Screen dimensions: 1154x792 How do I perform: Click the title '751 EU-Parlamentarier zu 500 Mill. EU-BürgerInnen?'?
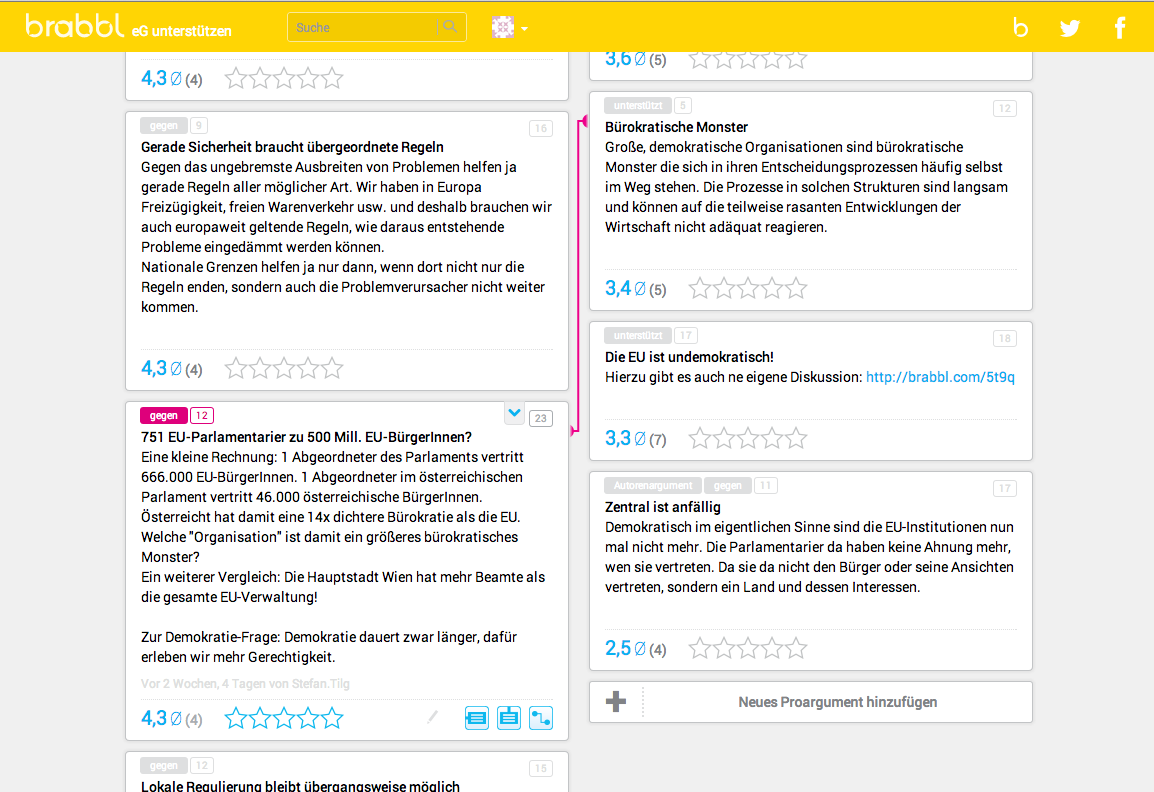click(x=306, y=437)
